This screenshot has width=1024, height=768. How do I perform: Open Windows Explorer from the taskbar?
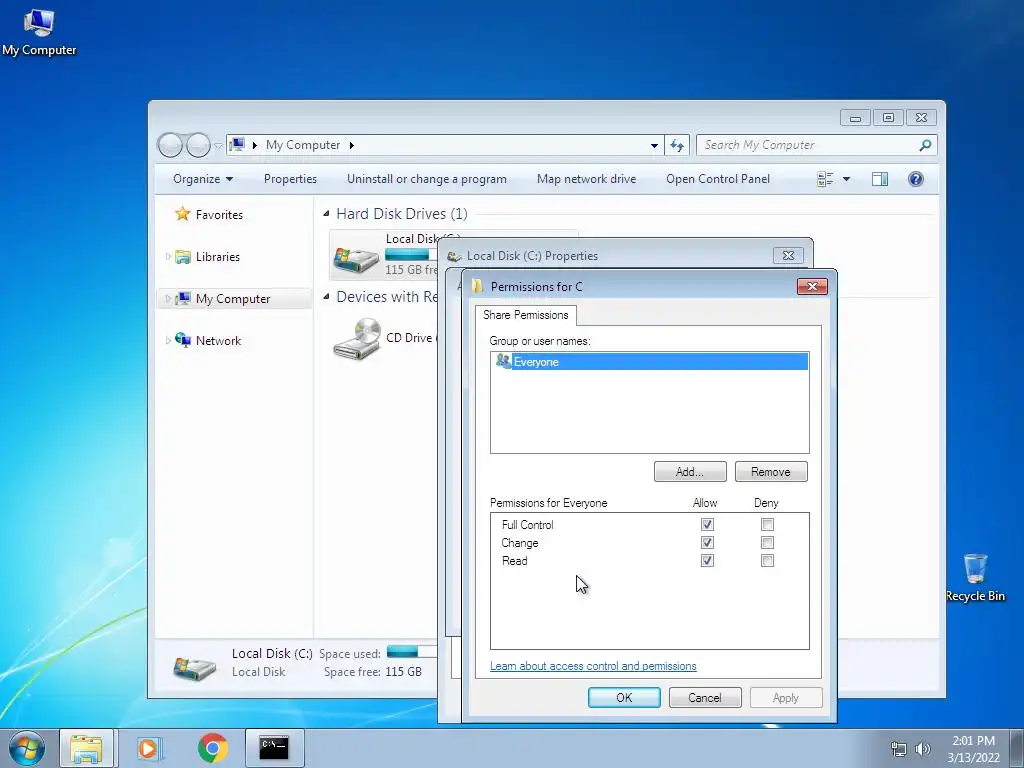[x=86, y=748]
